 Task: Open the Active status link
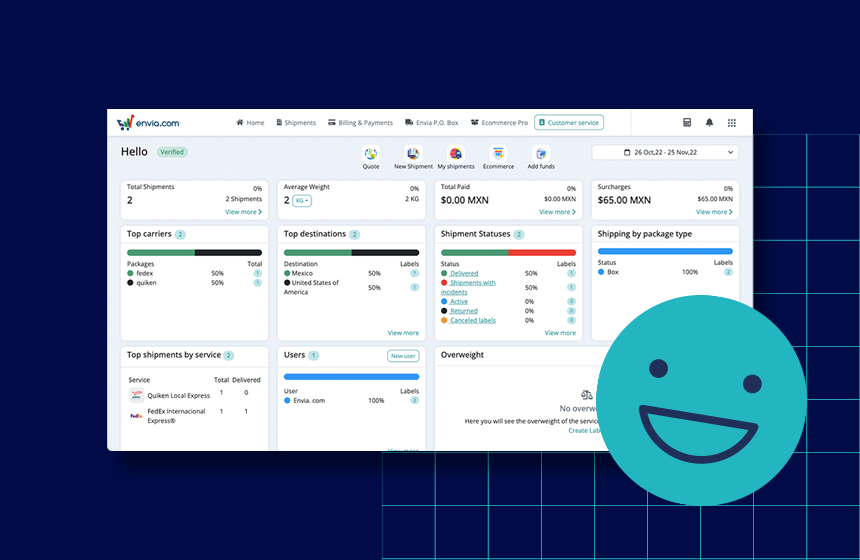pyautogui.click(x=459, y=302)
